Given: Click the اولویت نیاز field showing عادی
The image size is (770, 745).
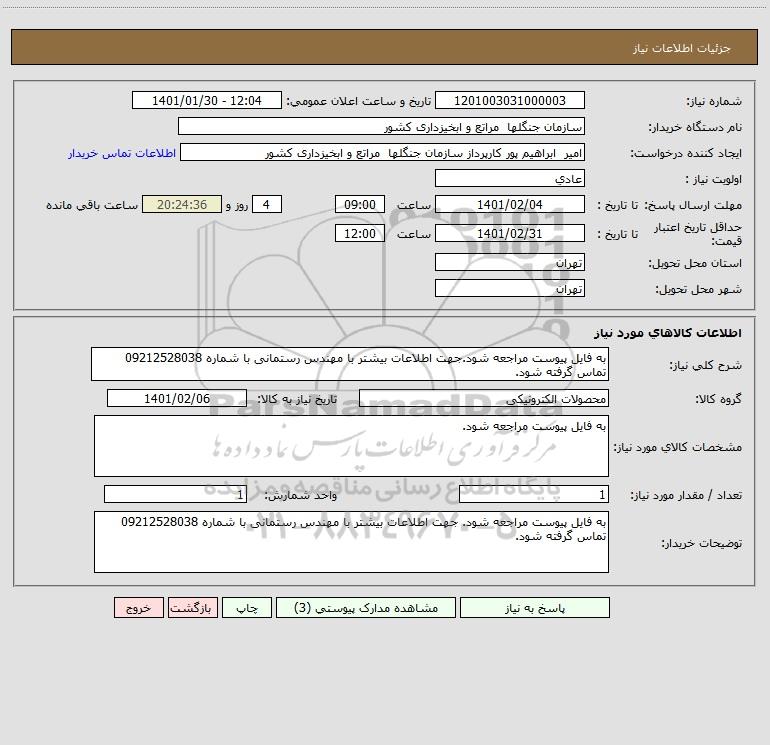Looking at the screenshot, I should point(510,178).
